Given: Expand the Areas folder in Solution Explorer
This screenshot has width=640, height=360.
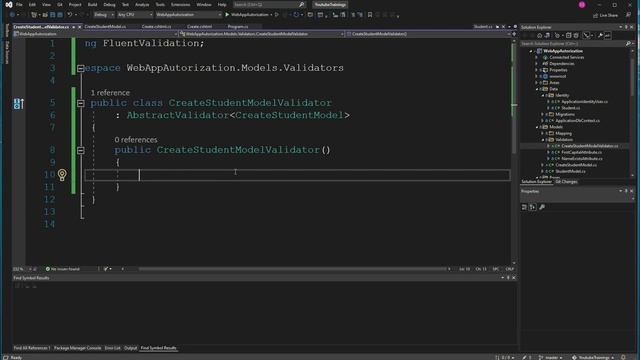Looking at the screenshot, I should click(537, 82).
